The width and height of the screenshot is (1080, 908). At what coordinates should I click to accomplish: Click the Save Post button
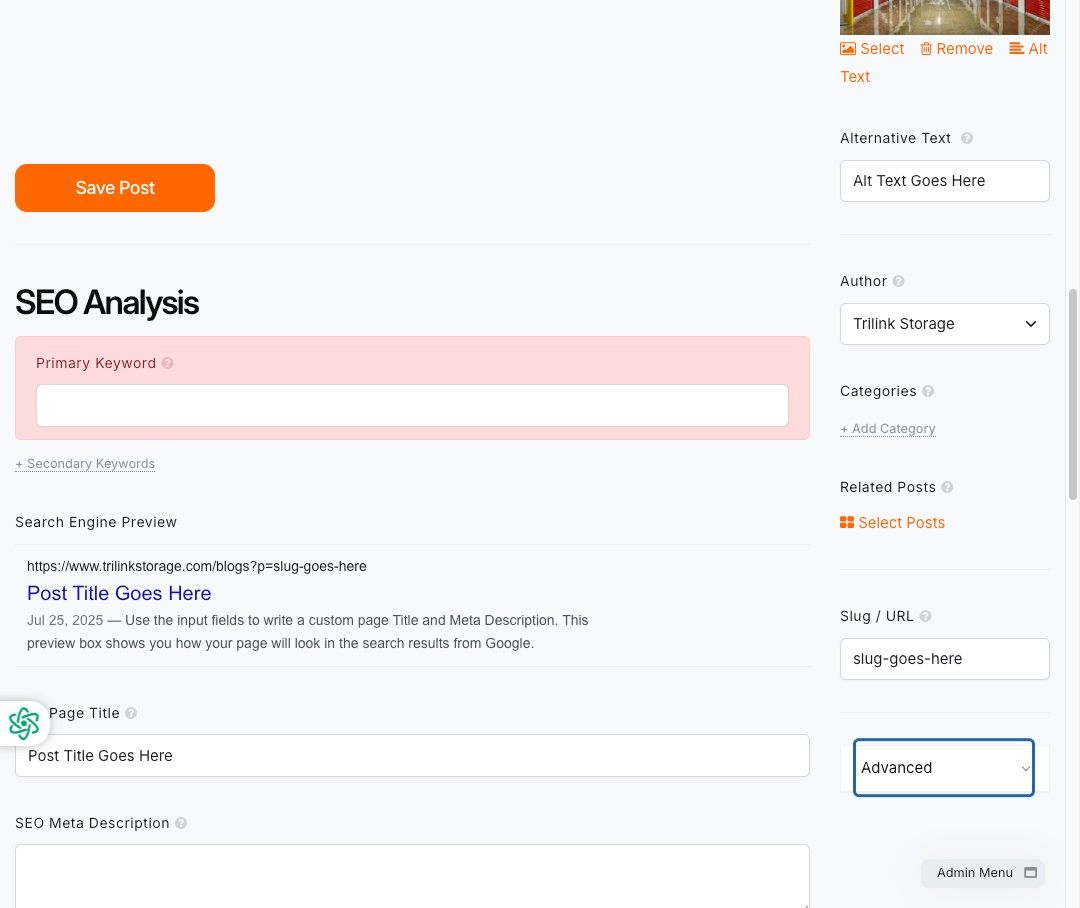tap(115, 188)
